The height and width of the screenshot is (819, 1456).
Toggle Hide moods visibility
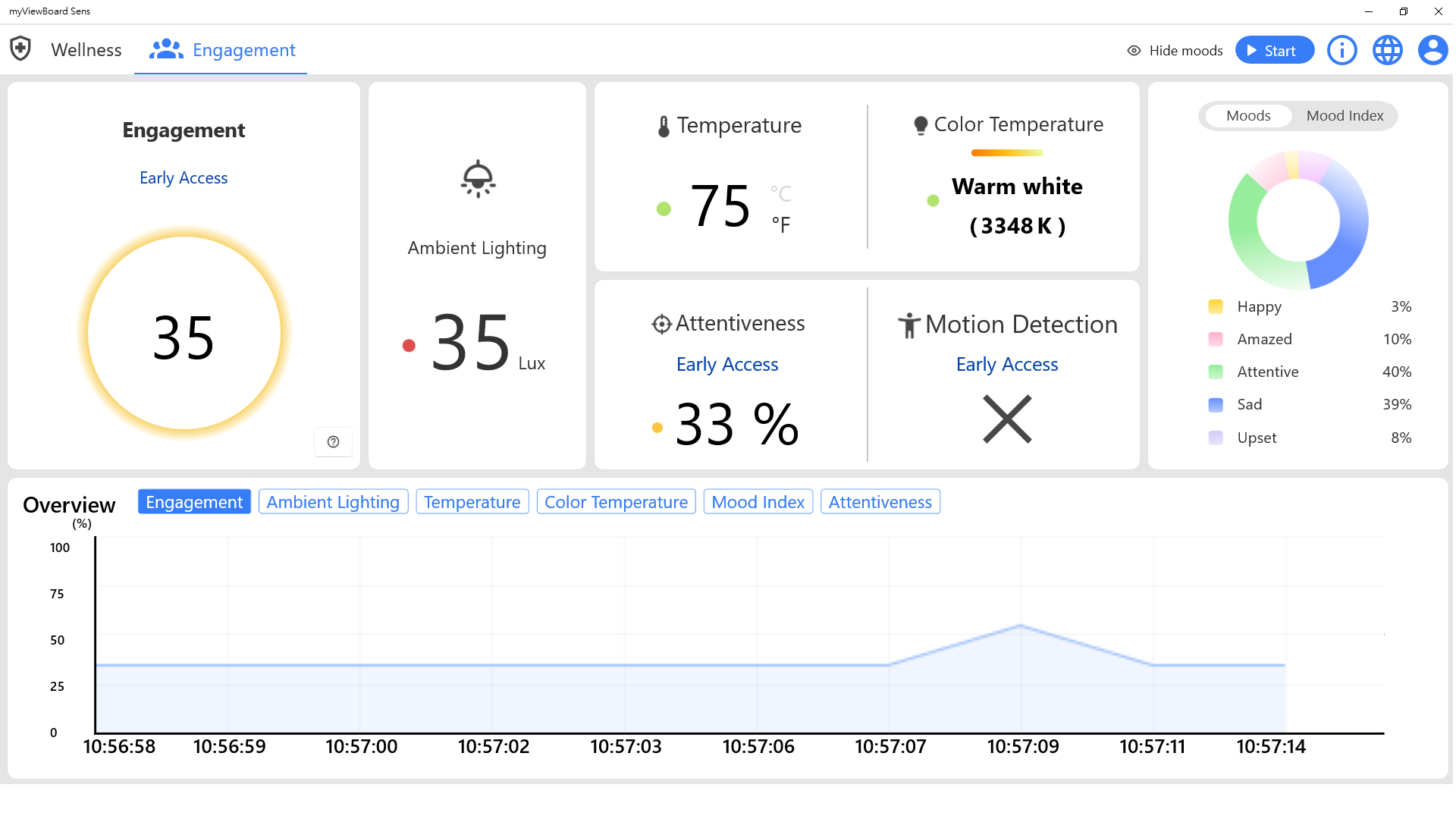click(x=1175, y=51)
